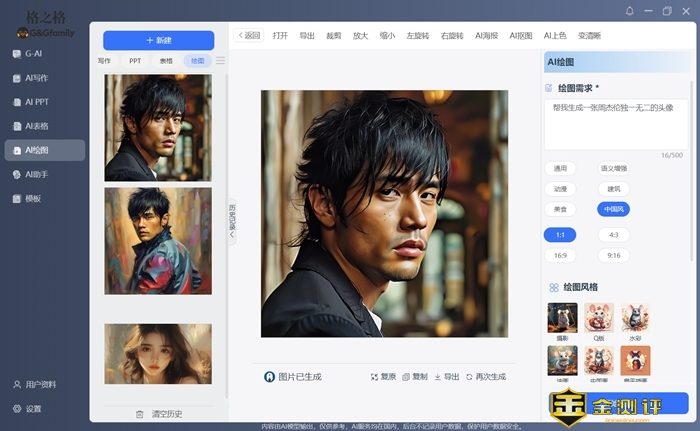
Task: Click the 返回 back arrow button
Action: [248, 35]
